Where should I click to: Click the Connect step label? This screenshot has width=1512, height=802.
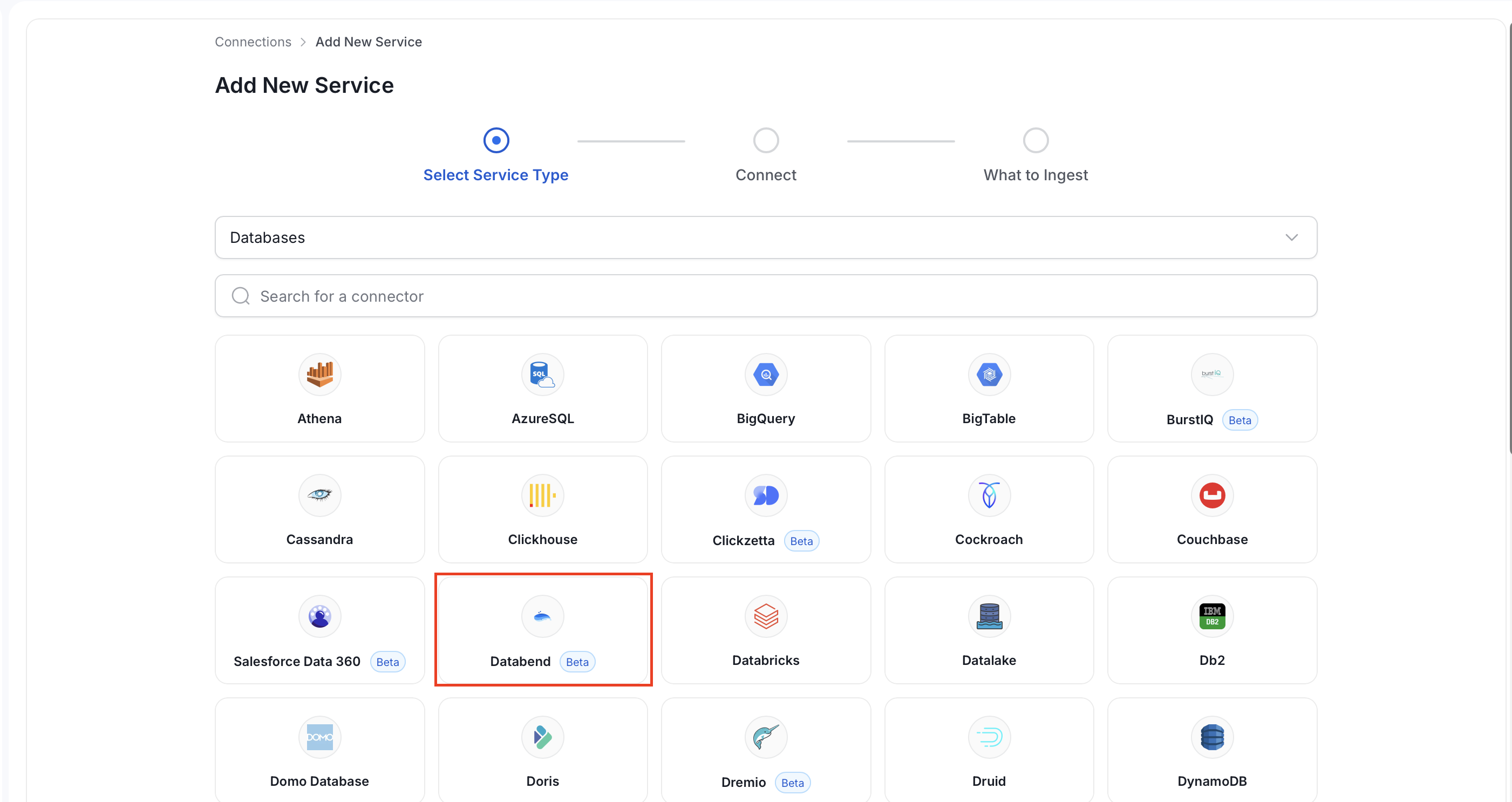pos(766,175)
